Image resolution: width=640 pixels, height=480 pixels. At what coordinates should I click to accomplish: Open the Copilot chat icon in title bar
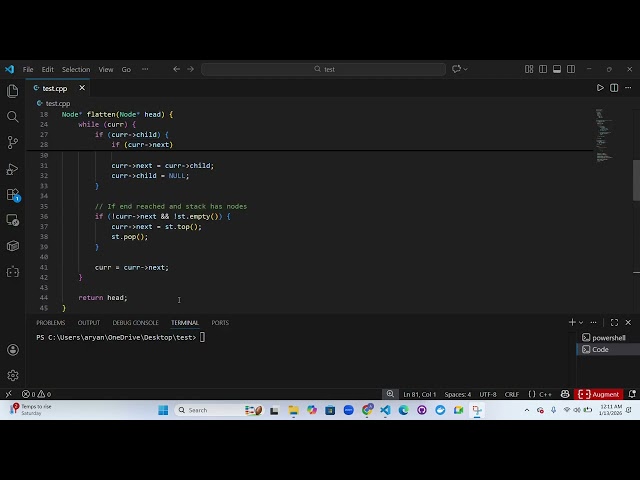[456, 69]
